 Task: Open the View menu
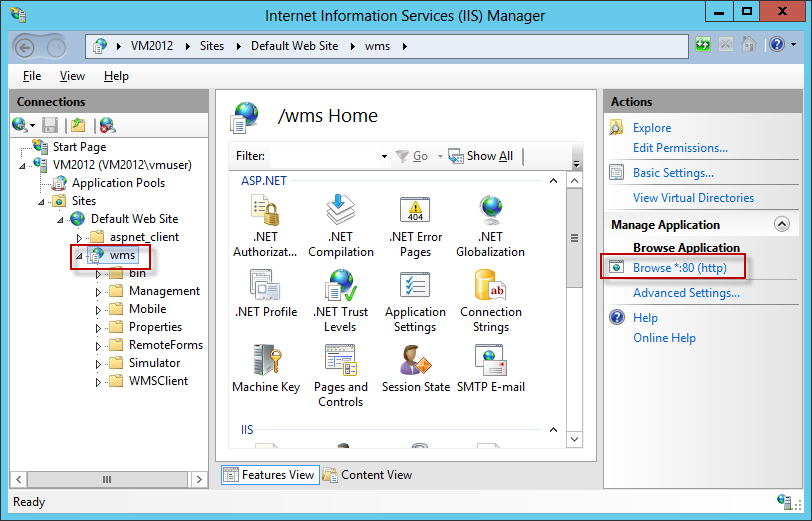[x=72, y=76]
